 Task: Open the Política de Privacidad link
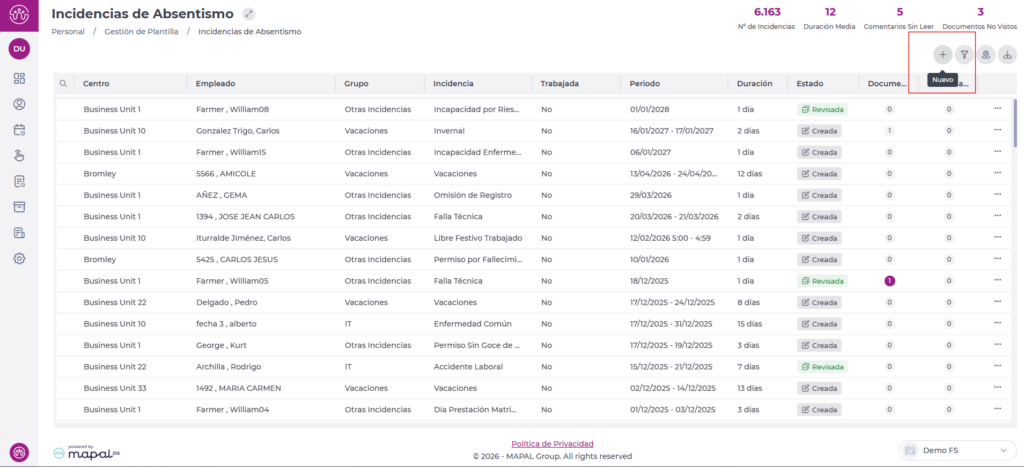[552, 443]
